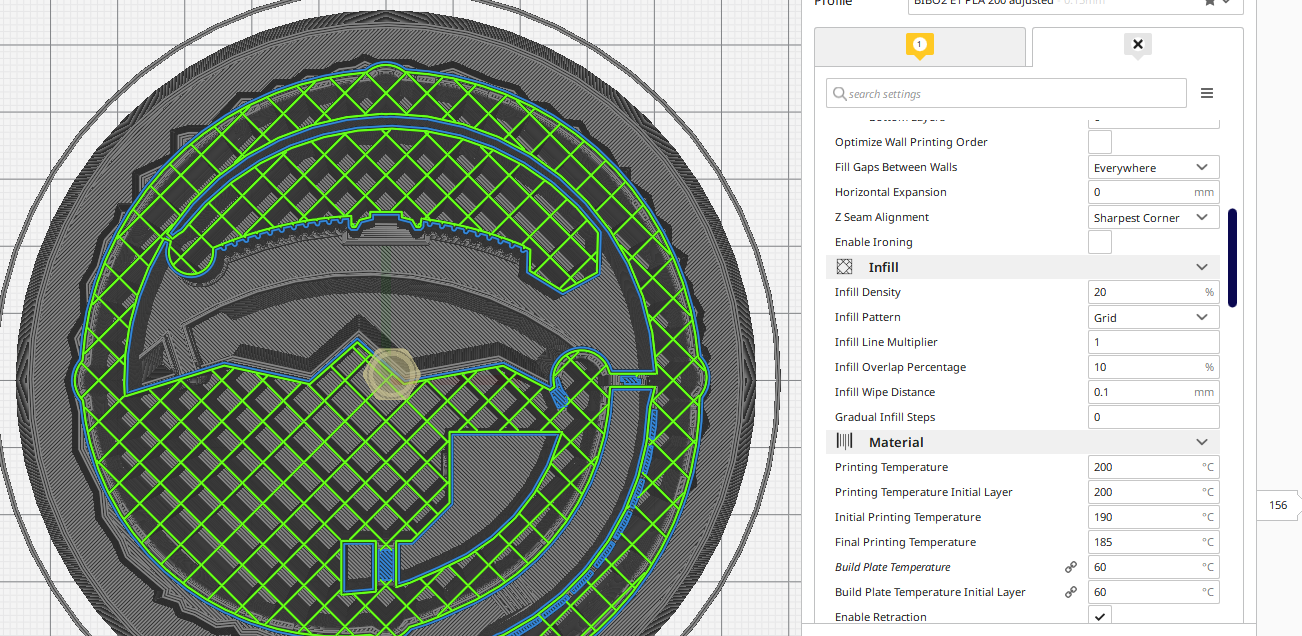The height and width of the screenshot is (636, 1302).
Task: Open Fill Gaps Between Walls dropdown
Action: point(1154,167)
